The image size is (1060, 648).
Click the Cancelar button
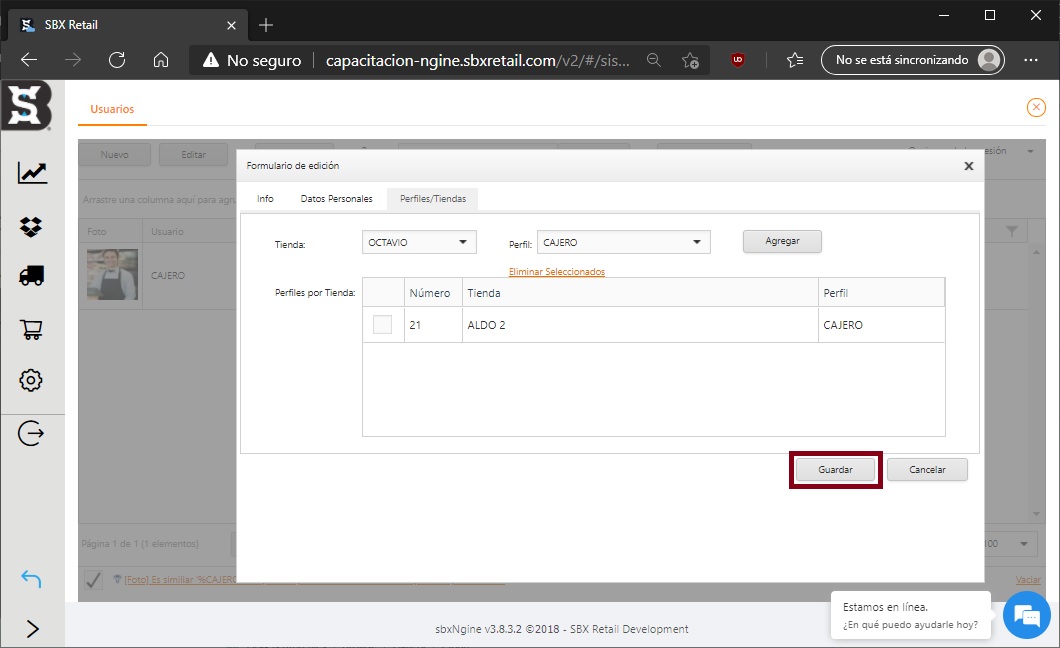click(x=927, y=470)
